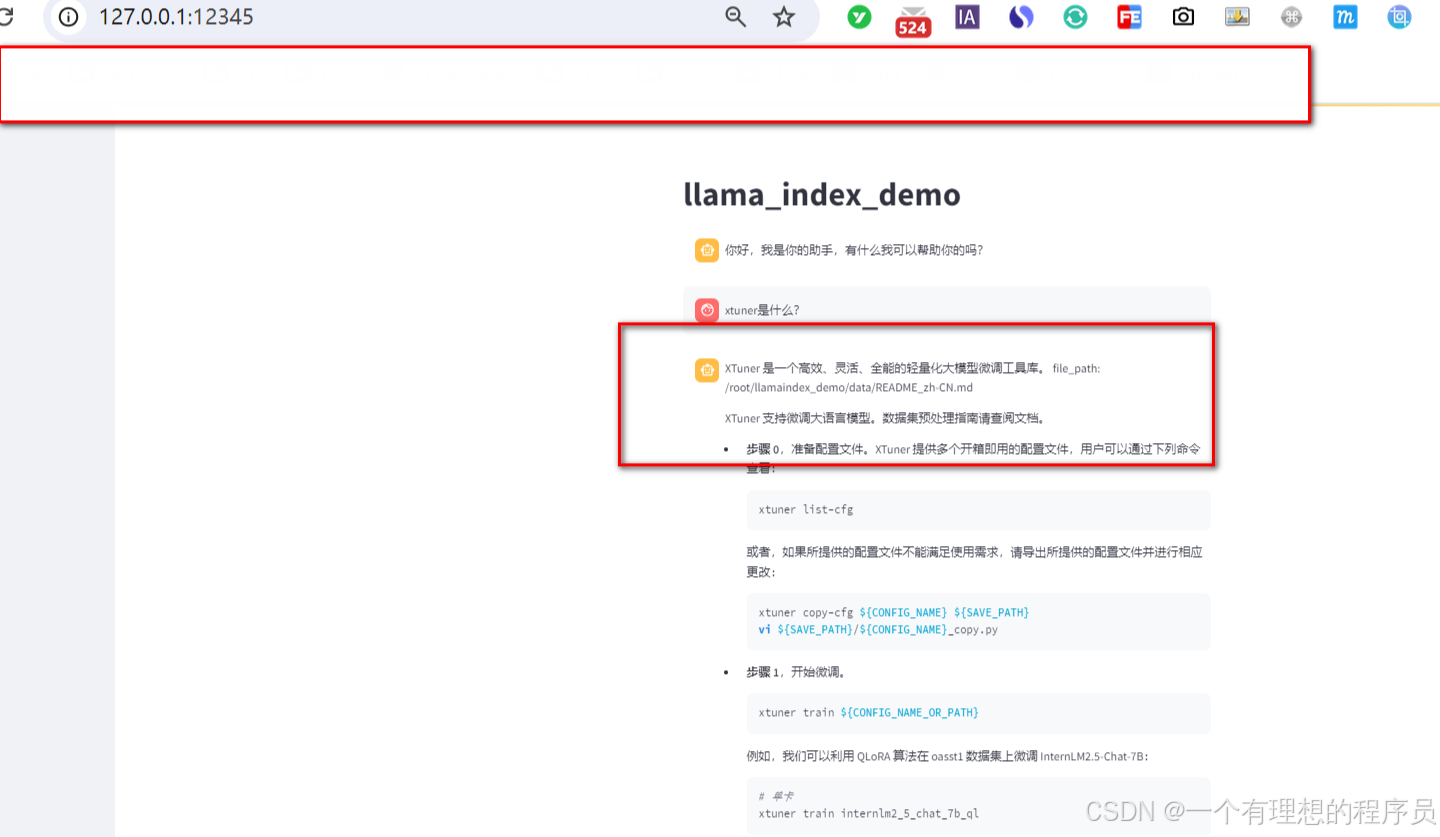Open the blue S-shaped extension icon

pyautogui.click(x=1020, y=17)
